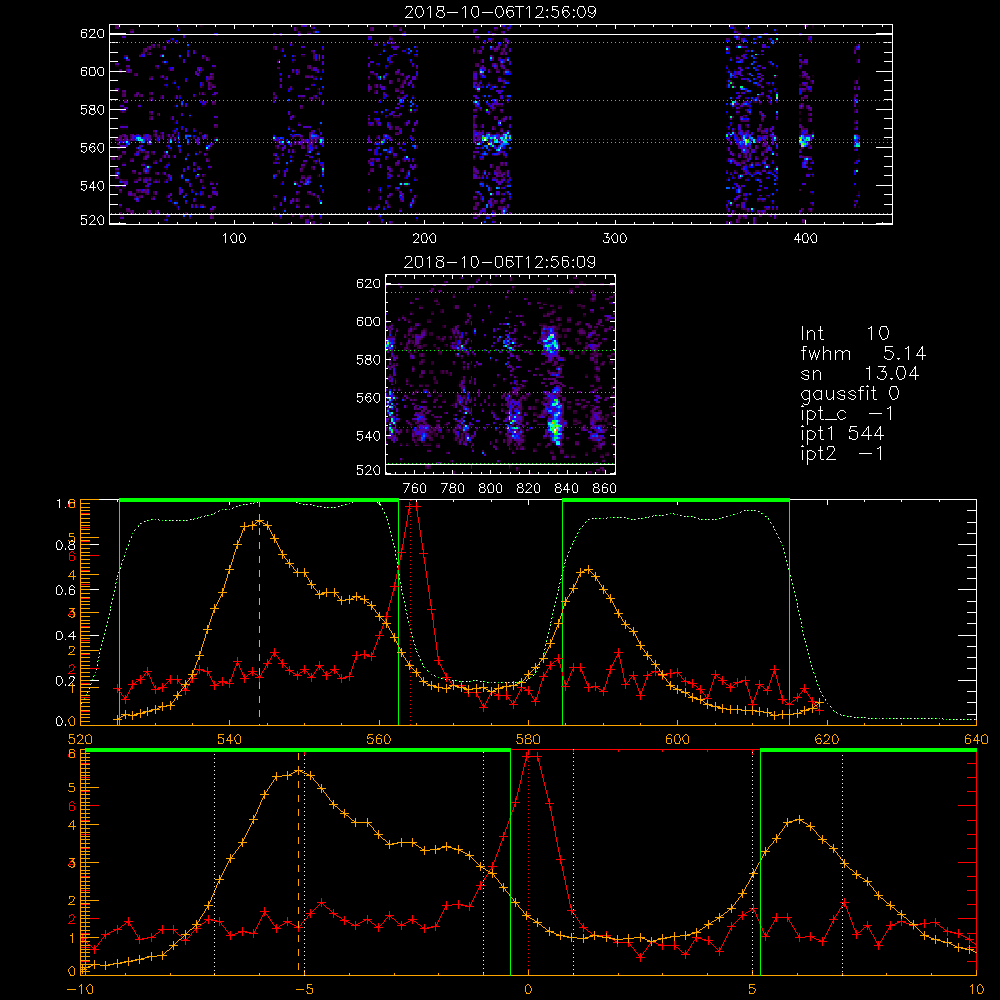
Task: Click x-axis label 760 of middle image
Action: coord(415,489)
